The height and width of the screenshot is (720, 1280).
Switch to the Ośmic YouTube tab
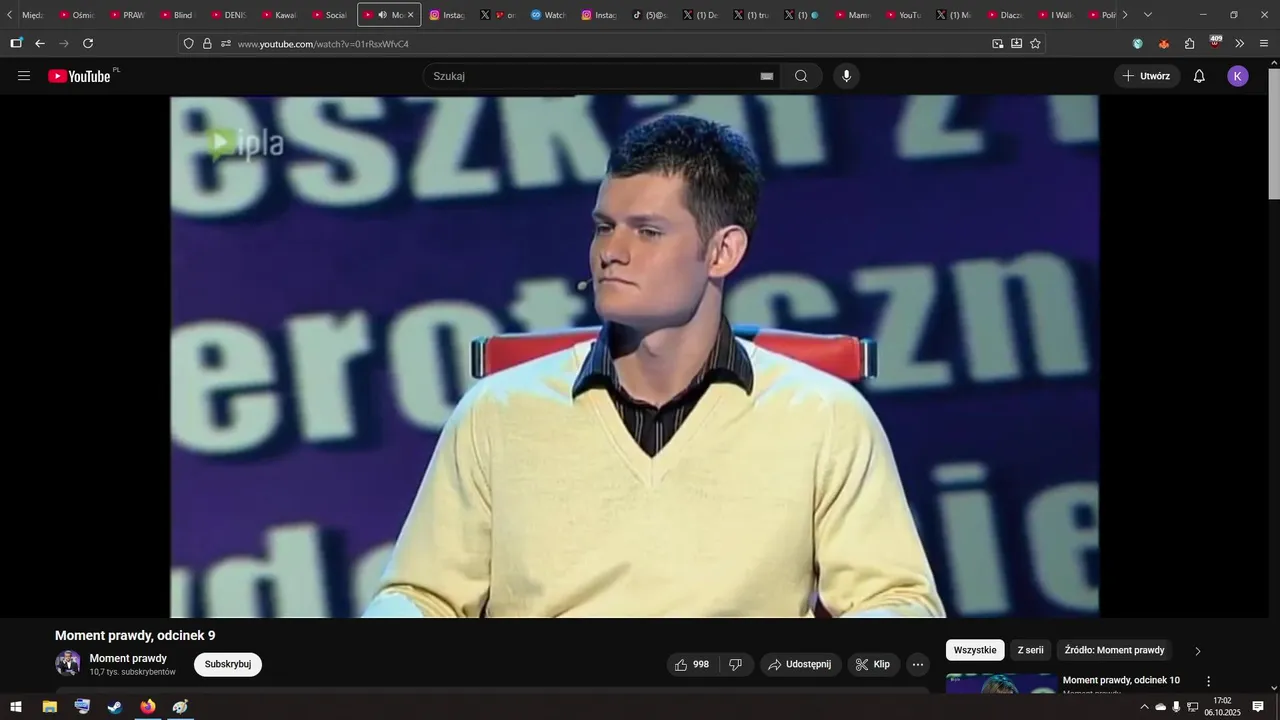(x=75, y=15)
